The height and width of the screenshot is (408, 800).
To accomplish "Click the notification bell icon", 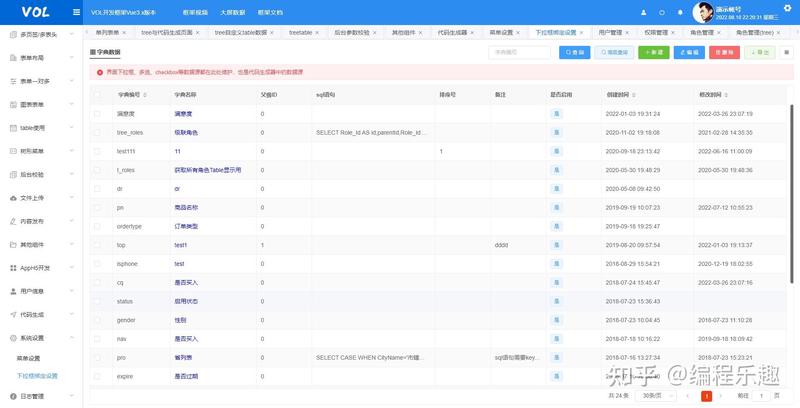I will coord(680,12).
